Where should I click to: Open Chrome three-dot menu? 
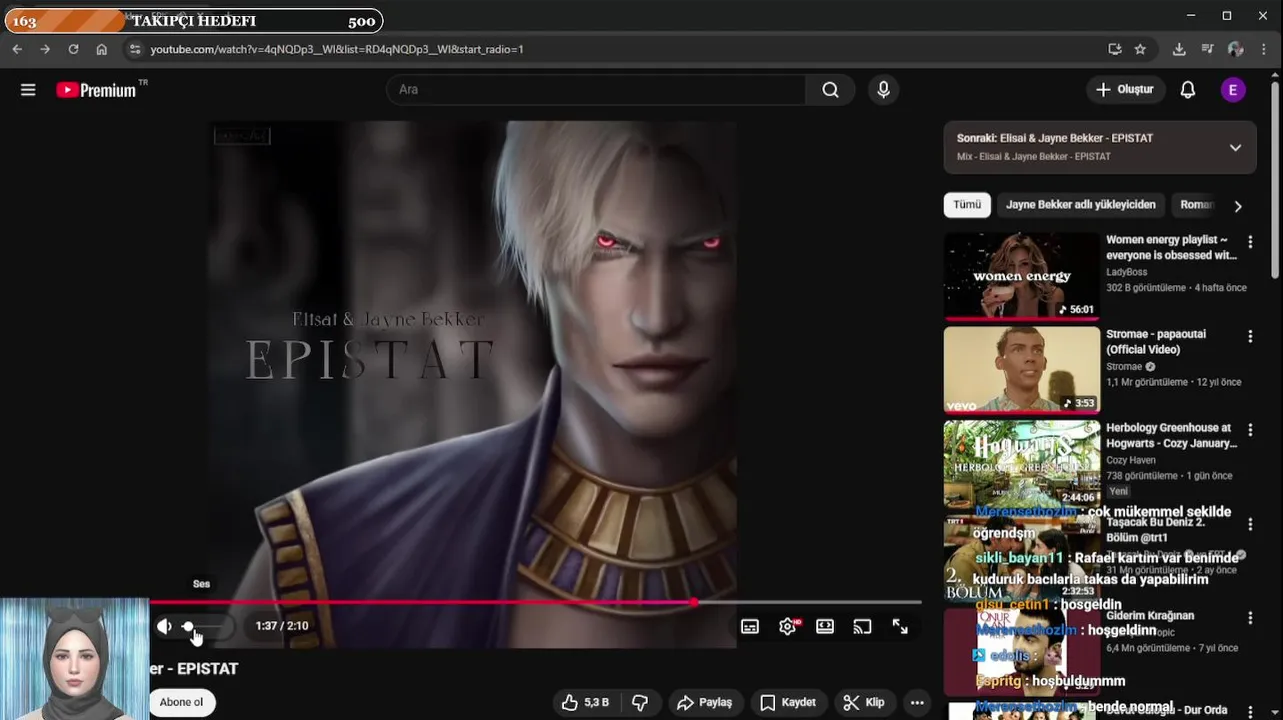tap(1263, 49)
